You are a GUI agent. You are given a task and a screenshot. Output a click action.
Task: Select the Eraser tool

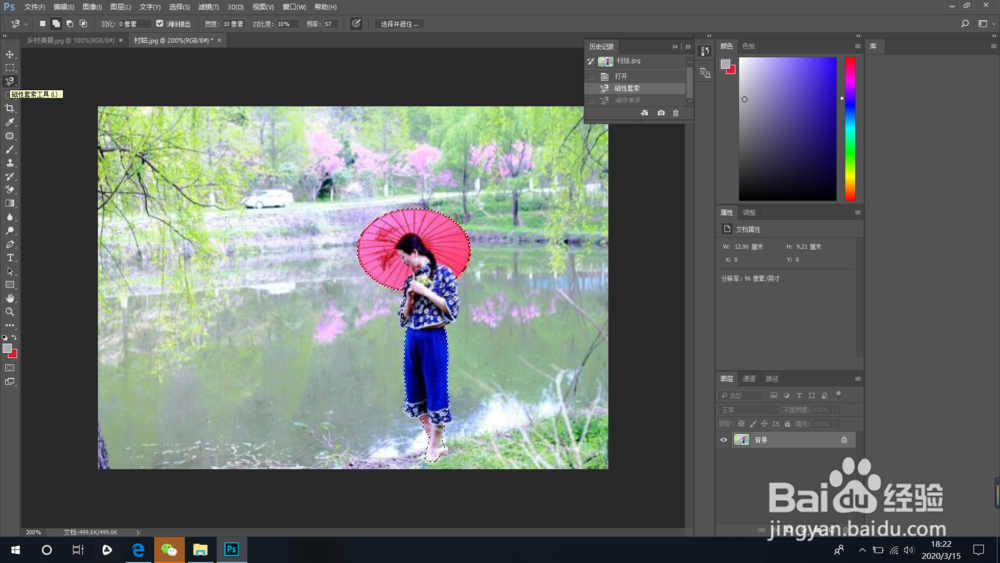(x=10, y=190)
